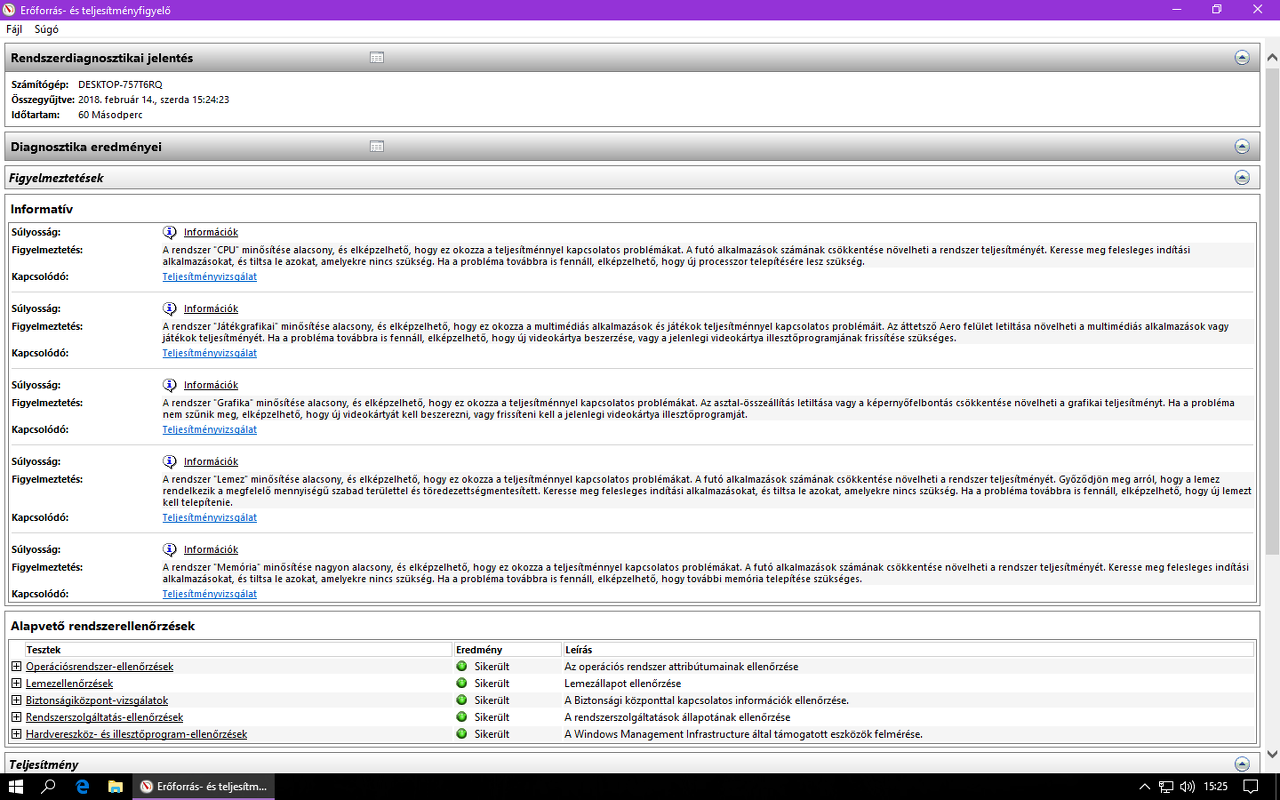Screen dimensions: 1280x800
Task: Click the table icon in Rendszerdiagnosztikai jelentés header
Action: (377, 58)
